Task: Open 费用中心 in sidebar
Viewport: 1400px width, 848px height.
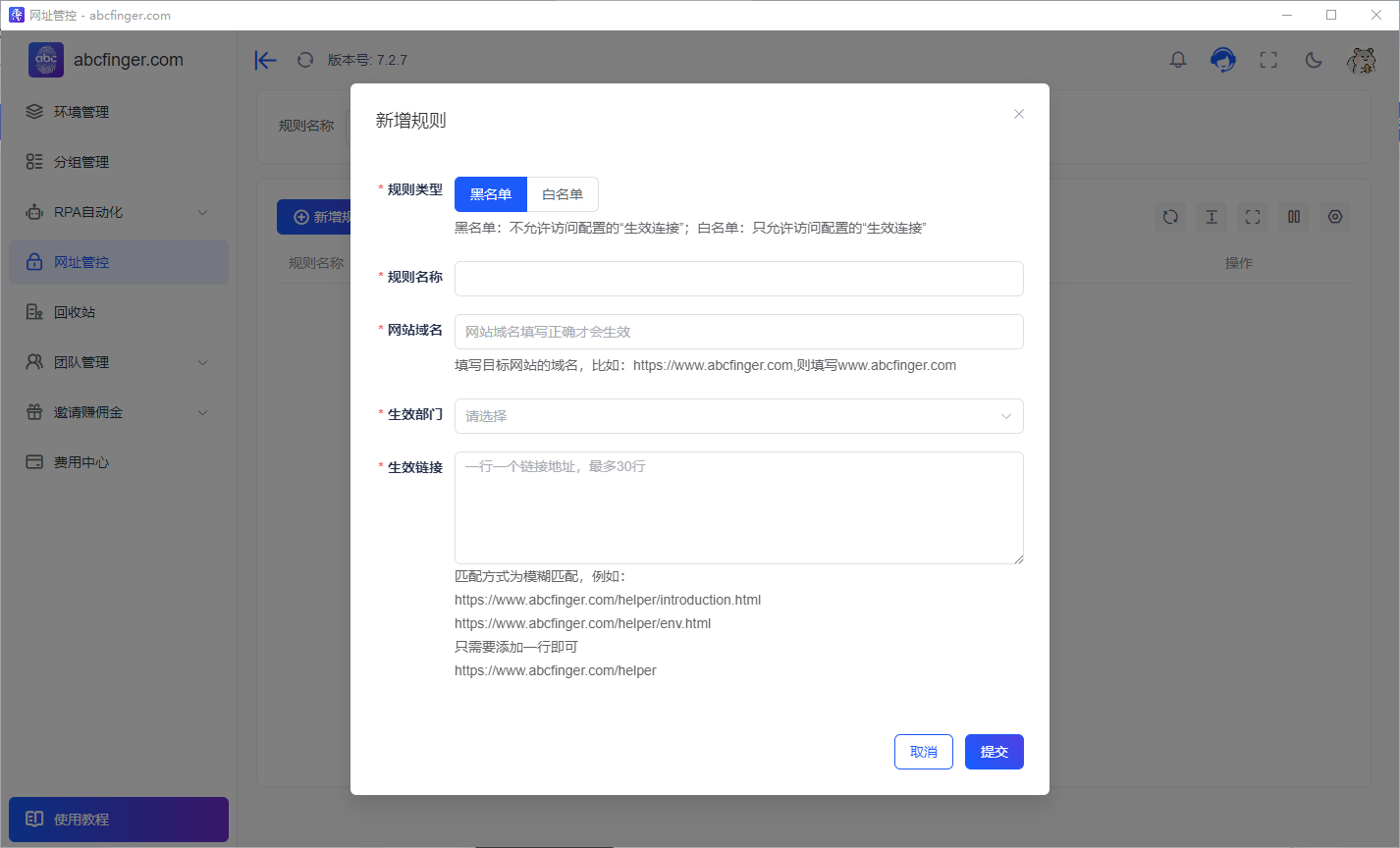Action: [119, 462]
